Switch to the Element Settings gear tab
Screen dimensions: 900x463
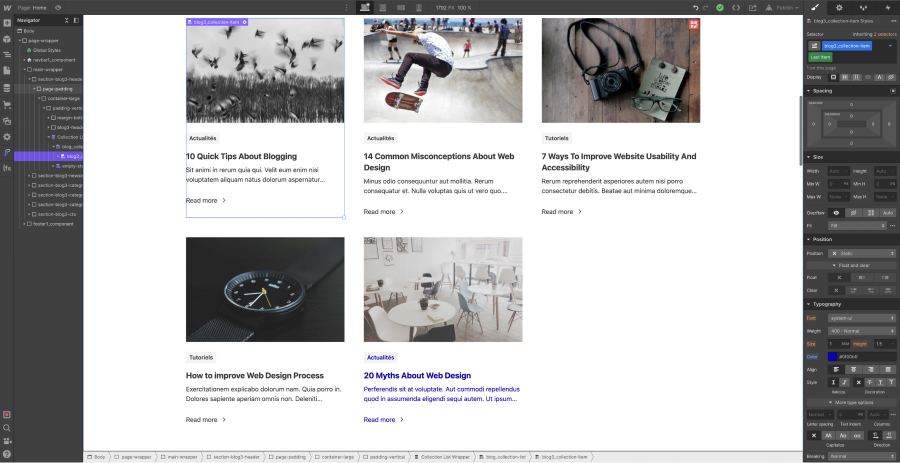(839, 7)
